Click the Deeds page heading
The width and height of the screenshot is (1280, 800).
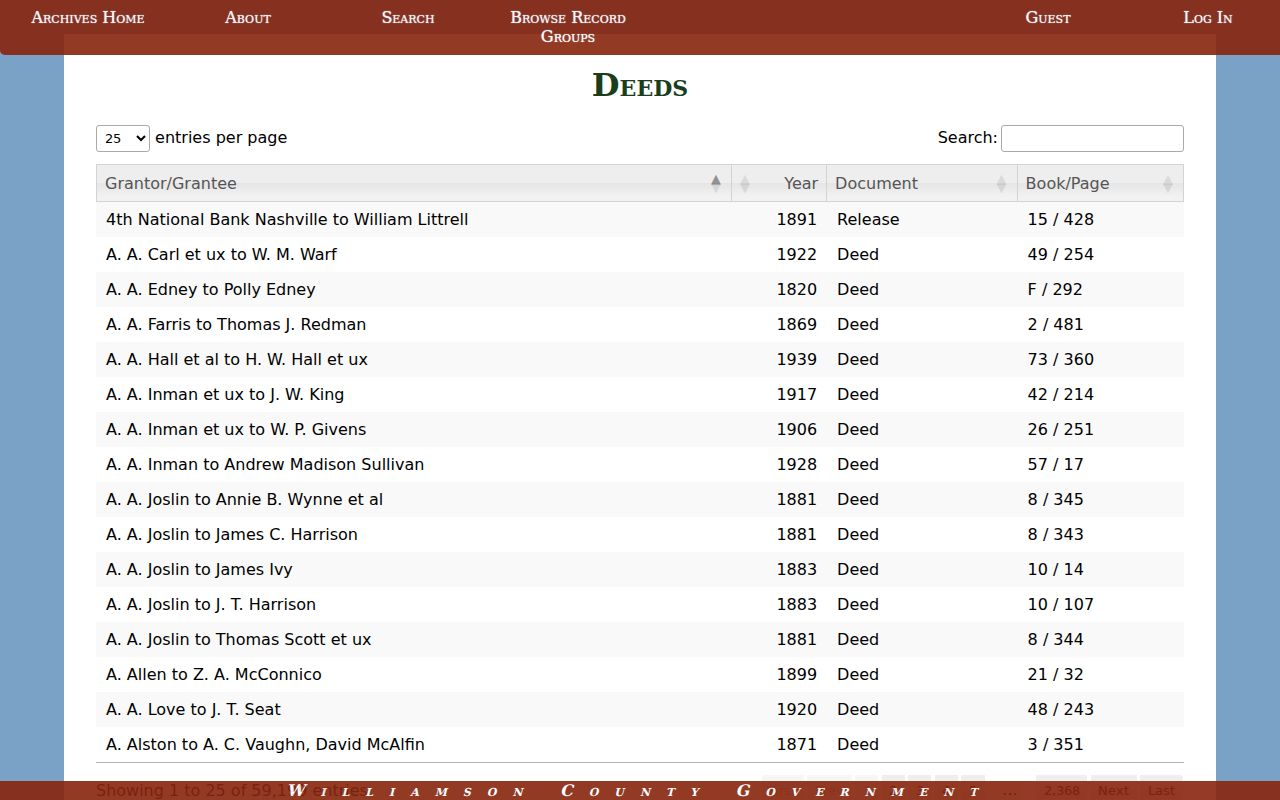[x=640, y=85]
